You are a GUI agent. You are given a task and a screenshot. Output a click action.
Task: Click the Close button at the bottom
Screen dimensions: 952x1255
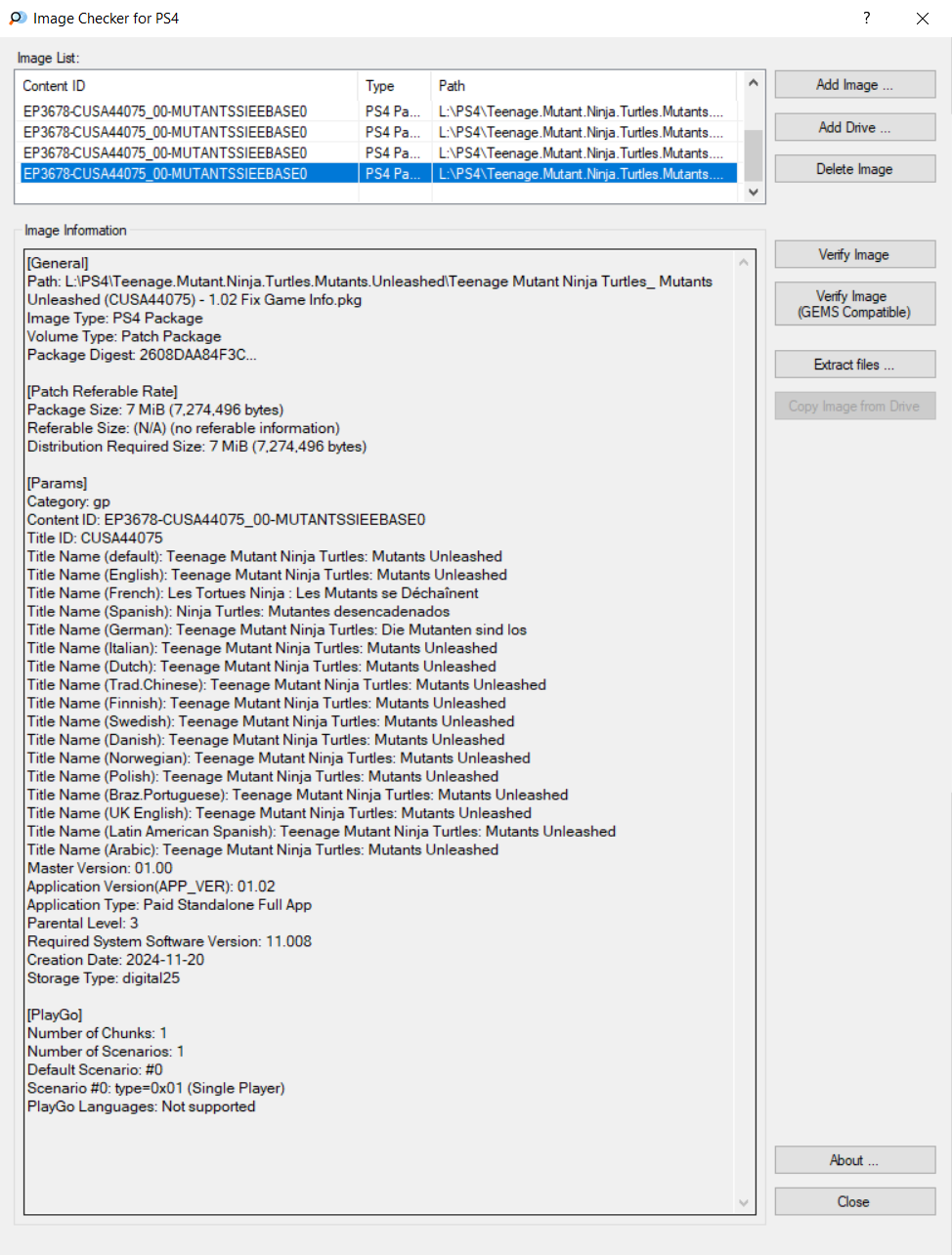(x=855, y=1202)
